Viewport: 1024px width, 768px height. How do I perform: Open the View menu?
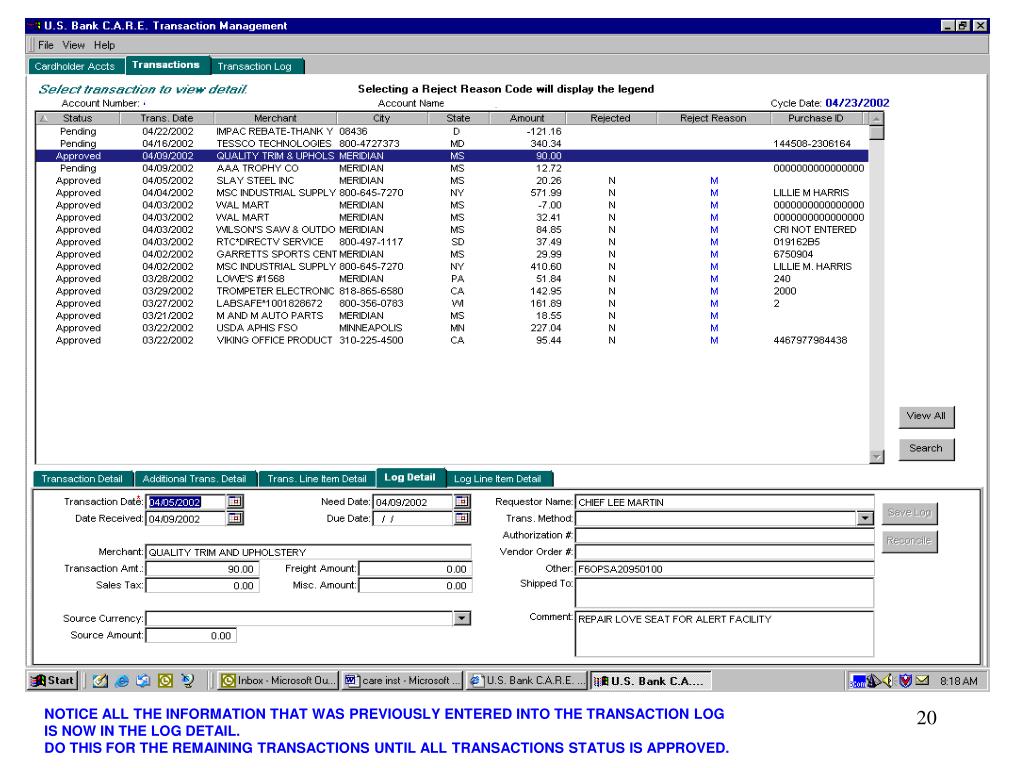[74, 45]
